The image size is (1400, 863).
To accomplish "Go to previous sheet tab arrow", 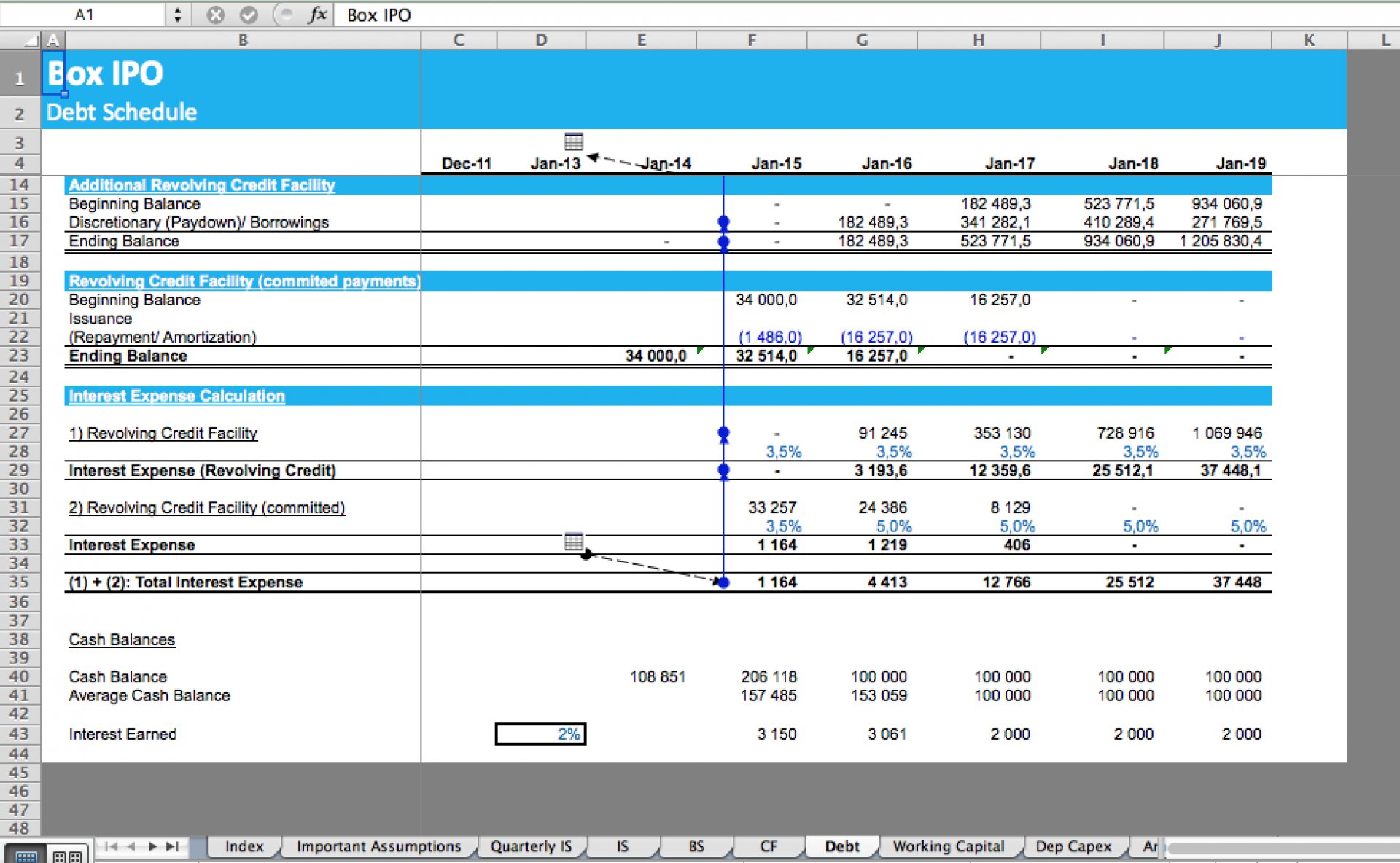I will [132, 846].
